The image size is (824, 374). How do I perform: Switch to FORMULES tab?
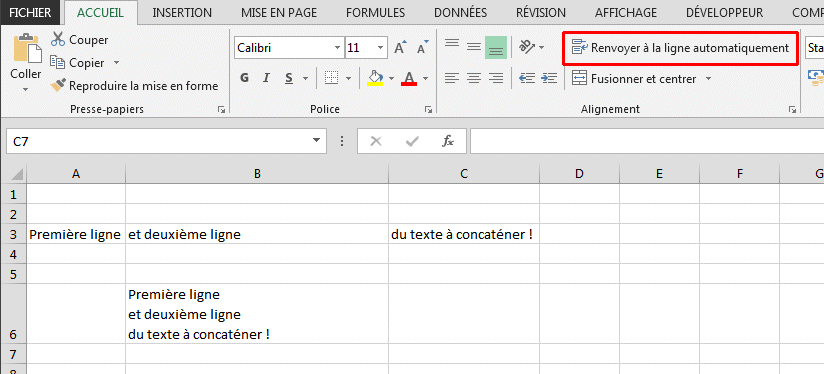point(375,13)
